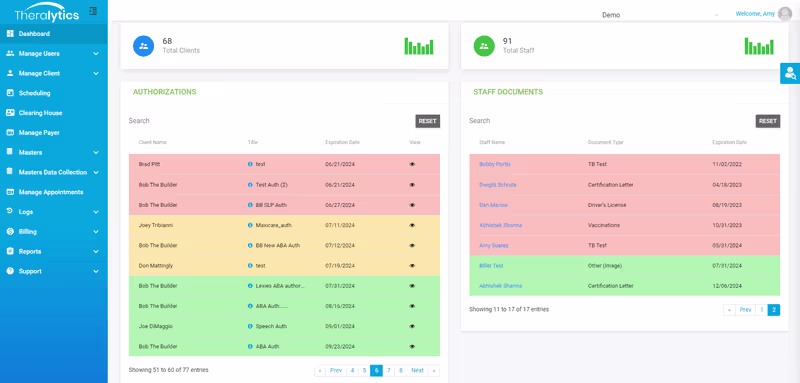This screenshot has width=800, height=383.
Task: Reset the Authorizations search
Action: coord(428,121)
